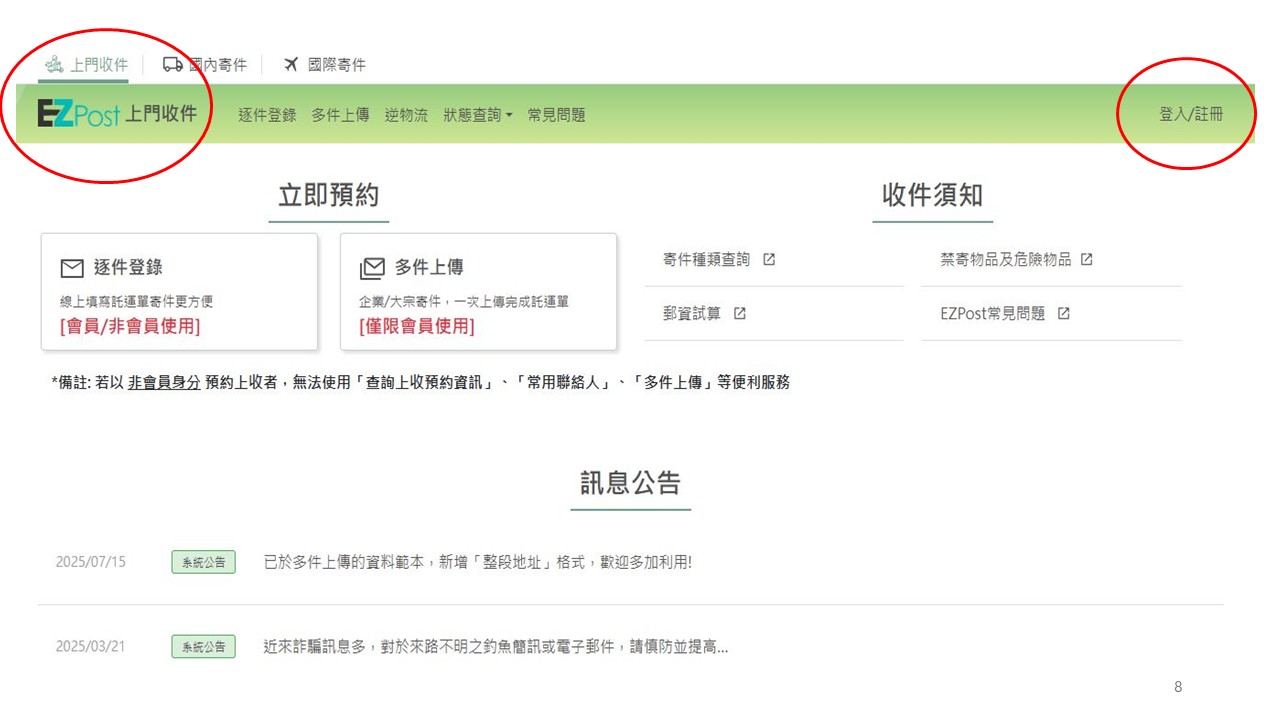
Task: Click the 訊息公告 heading
Action: click(x=631, y=483)
